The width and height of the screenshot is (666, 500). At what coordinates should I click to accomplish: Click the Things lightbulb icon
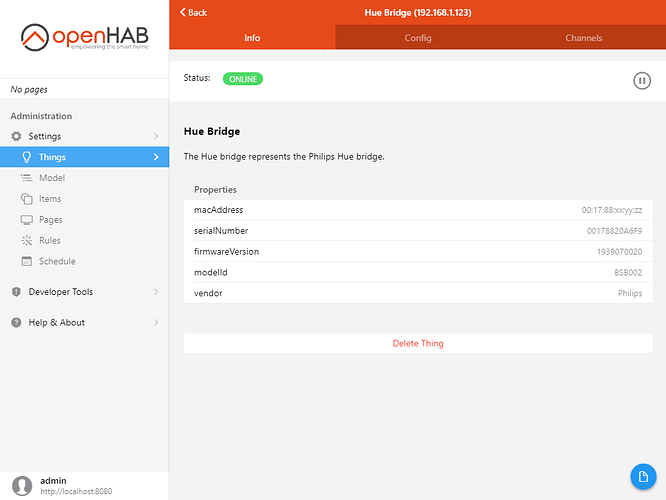tap(27, 157)
